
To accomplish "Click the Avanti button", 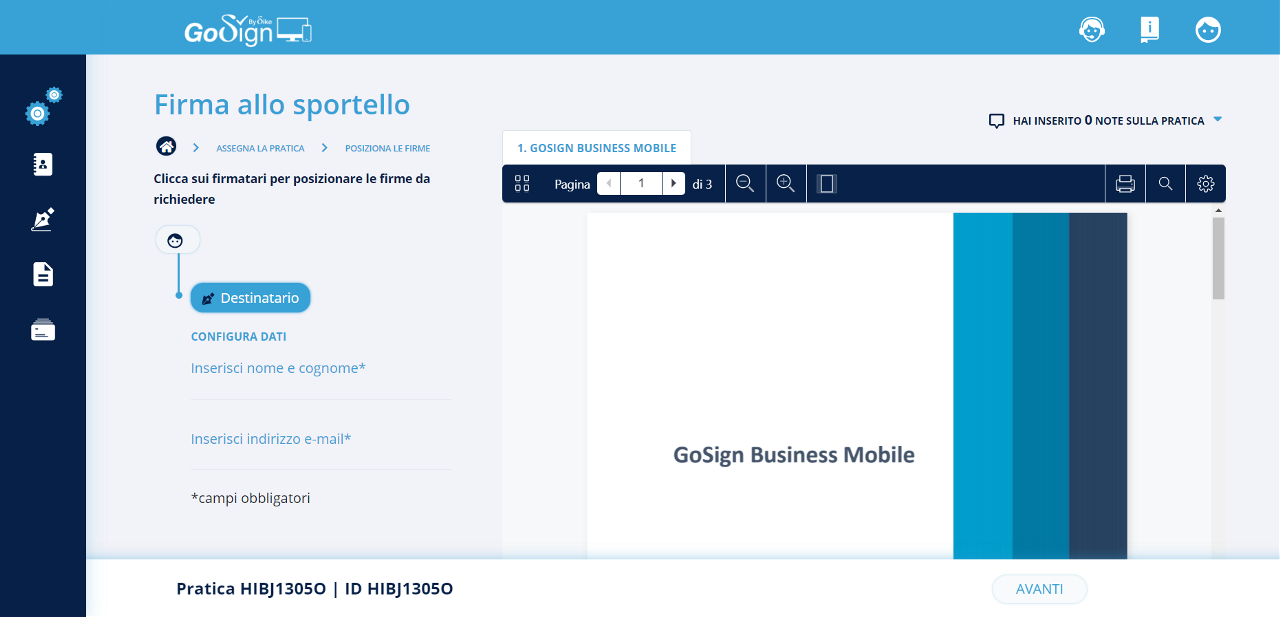I will (1039, 589).
